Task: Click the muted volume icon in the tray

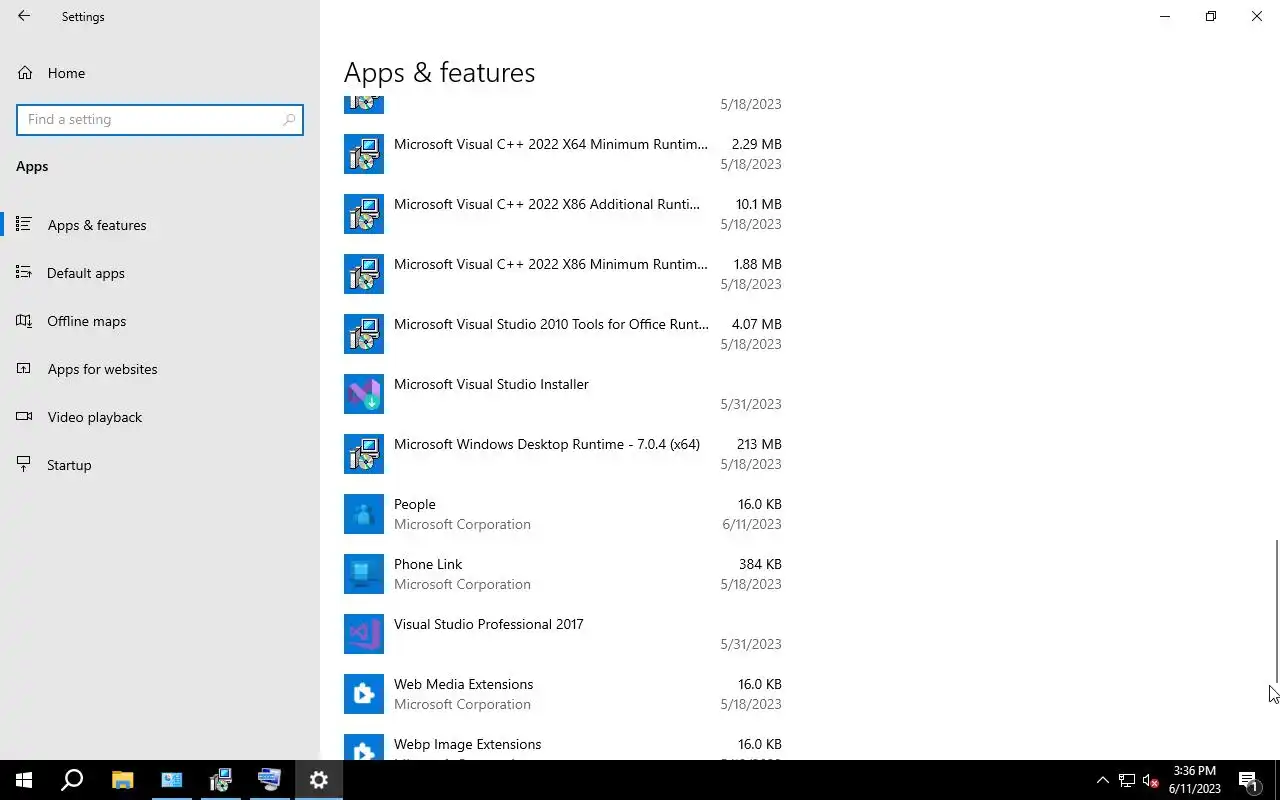Action: pyautogui.click(x=1151, y=780)
